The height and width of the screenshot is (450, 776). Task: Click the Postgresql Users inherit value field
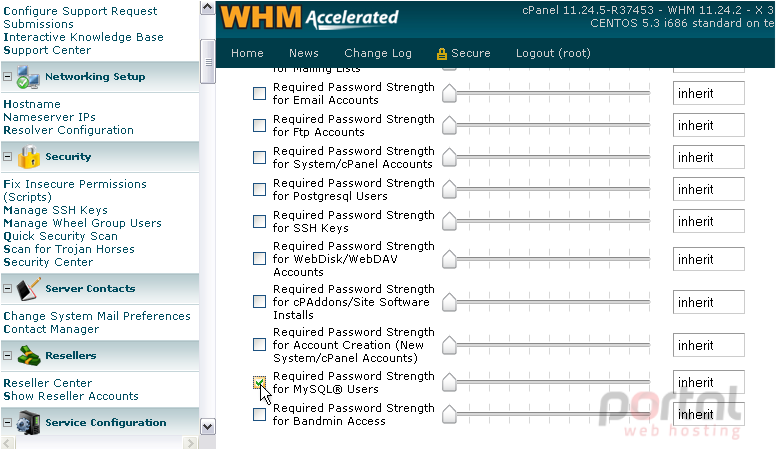[709, 190]
